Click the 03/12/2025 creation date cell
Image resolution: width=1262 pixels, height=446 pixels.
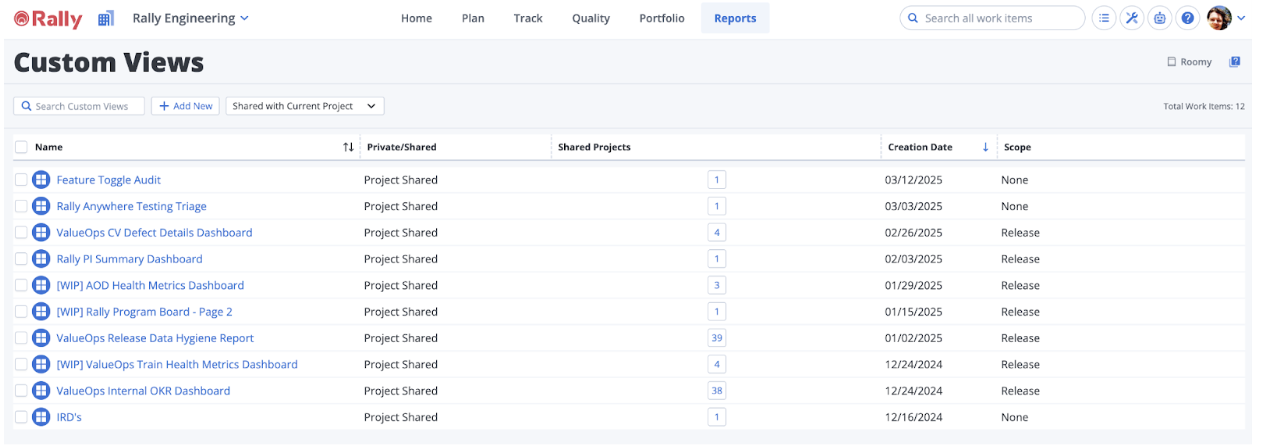[913, 180]
